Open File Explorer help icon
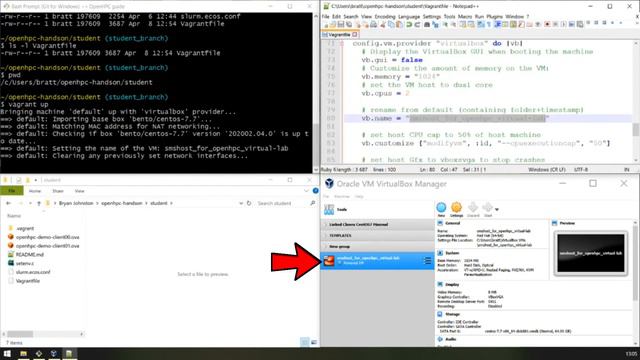Viewport: 640px width, 360px height. [x=315, y=191]
